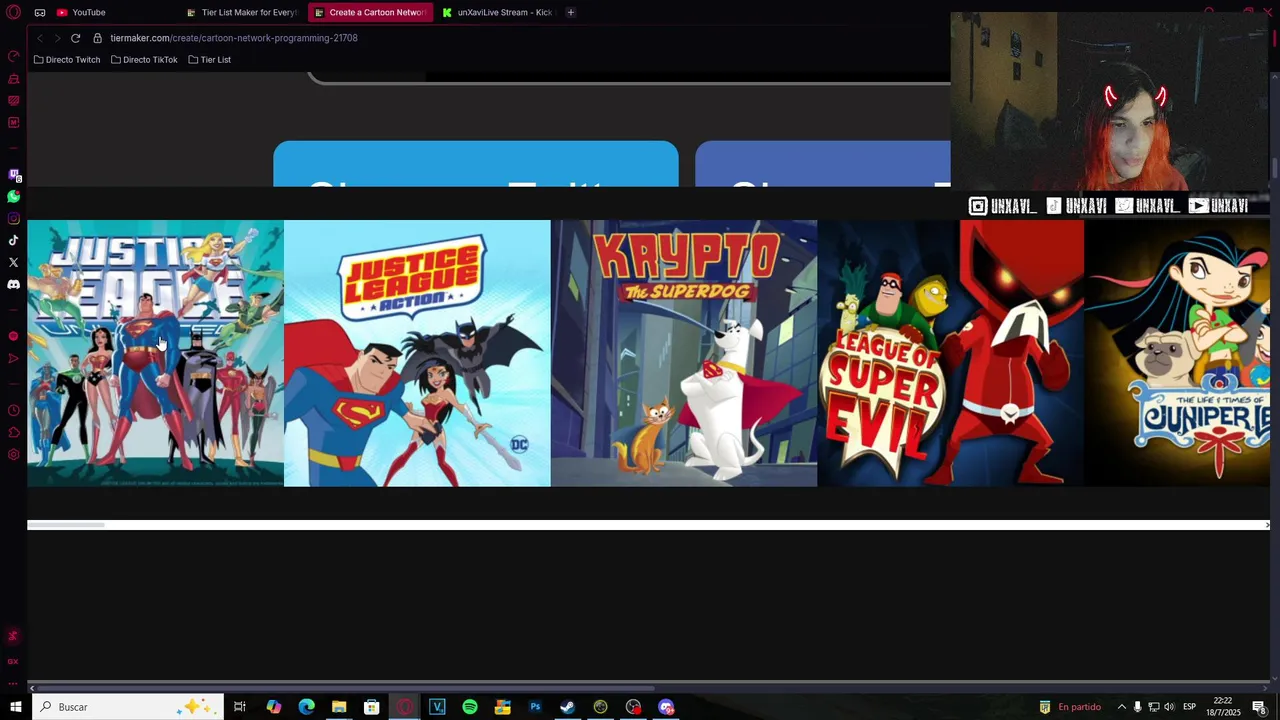The width and height of the screenshot is (1280, 720).
Task: Open Photoshop from the taskbar
Action: [x=535, y=707]
